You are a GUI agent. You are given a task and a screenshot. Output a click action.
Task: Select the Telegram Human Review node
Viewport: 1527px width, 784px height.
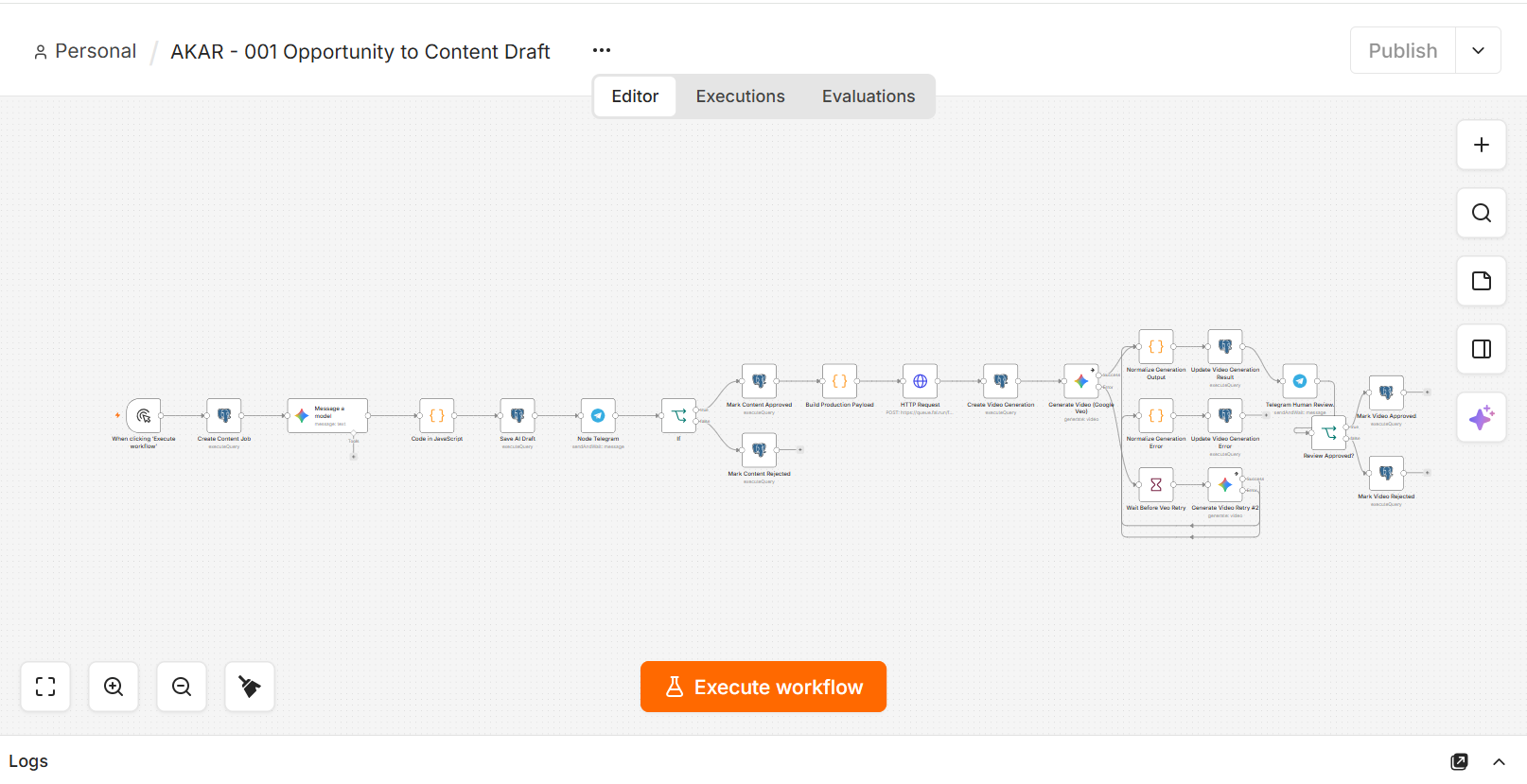point(1300,381)
